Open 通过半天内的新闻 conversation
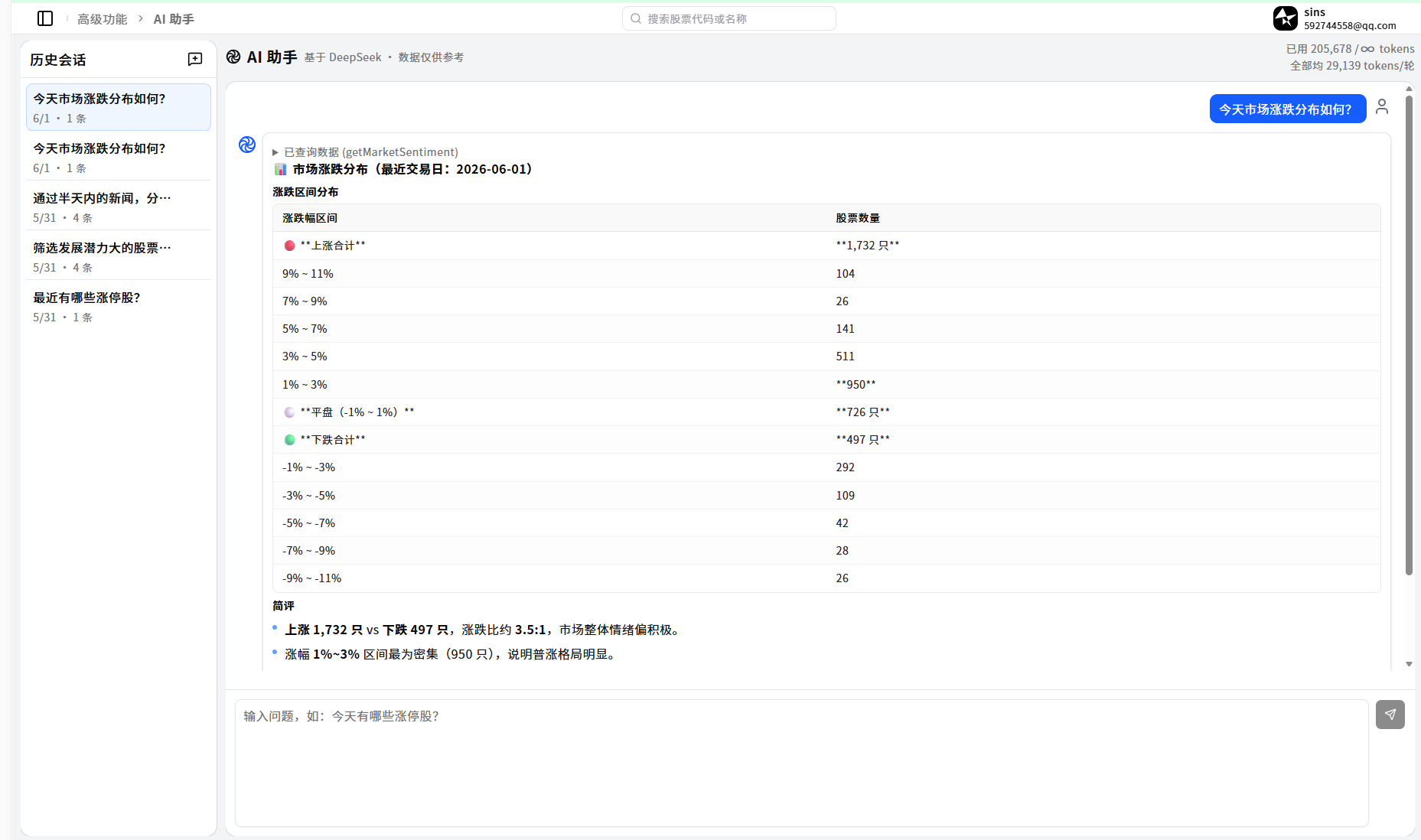This screenshot has width=1421, height=840. [x=119, y=207]
